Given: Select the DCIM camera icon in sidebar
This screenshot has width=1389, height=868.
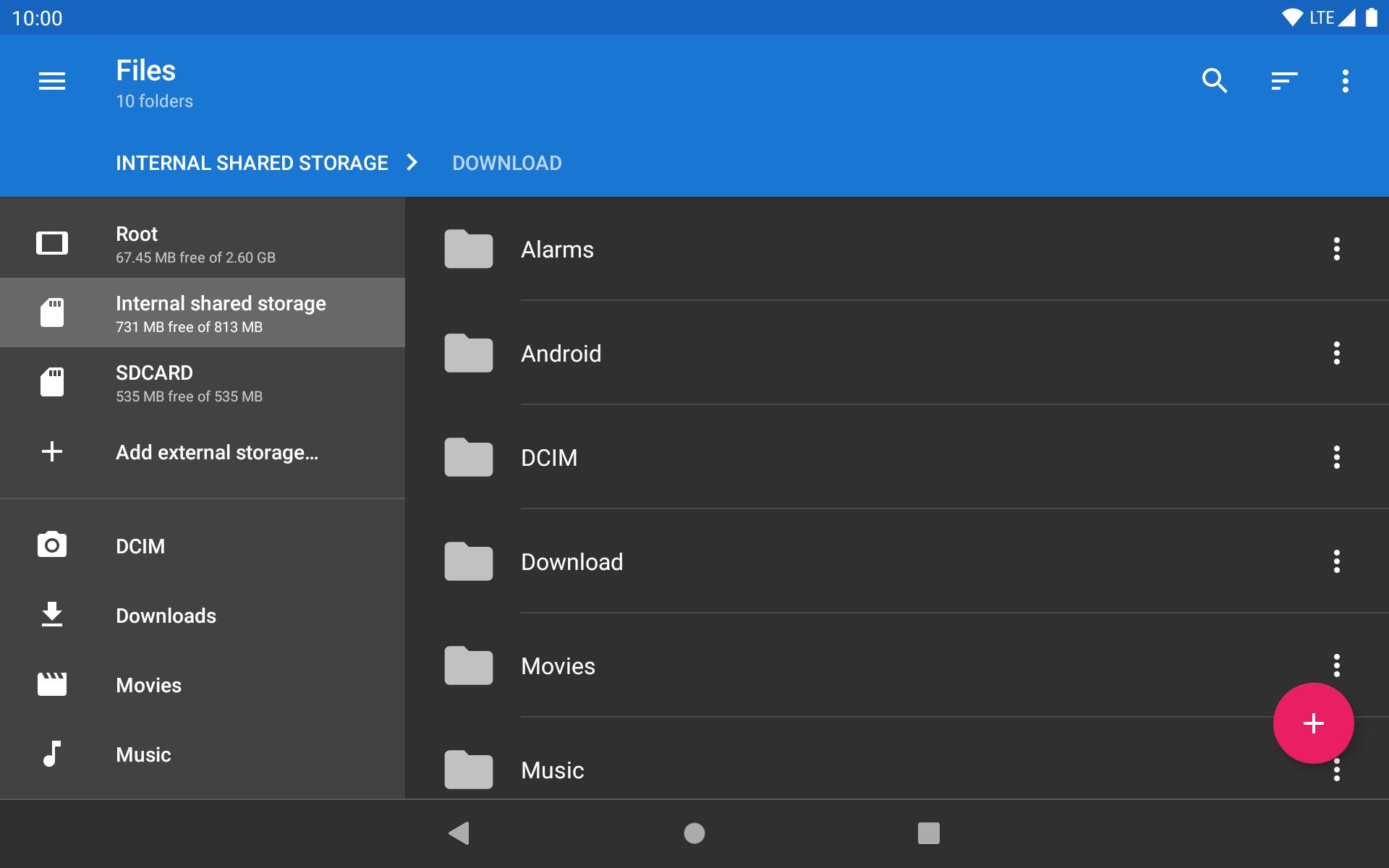Looking at the screenshot, I should tap(51, 545).
